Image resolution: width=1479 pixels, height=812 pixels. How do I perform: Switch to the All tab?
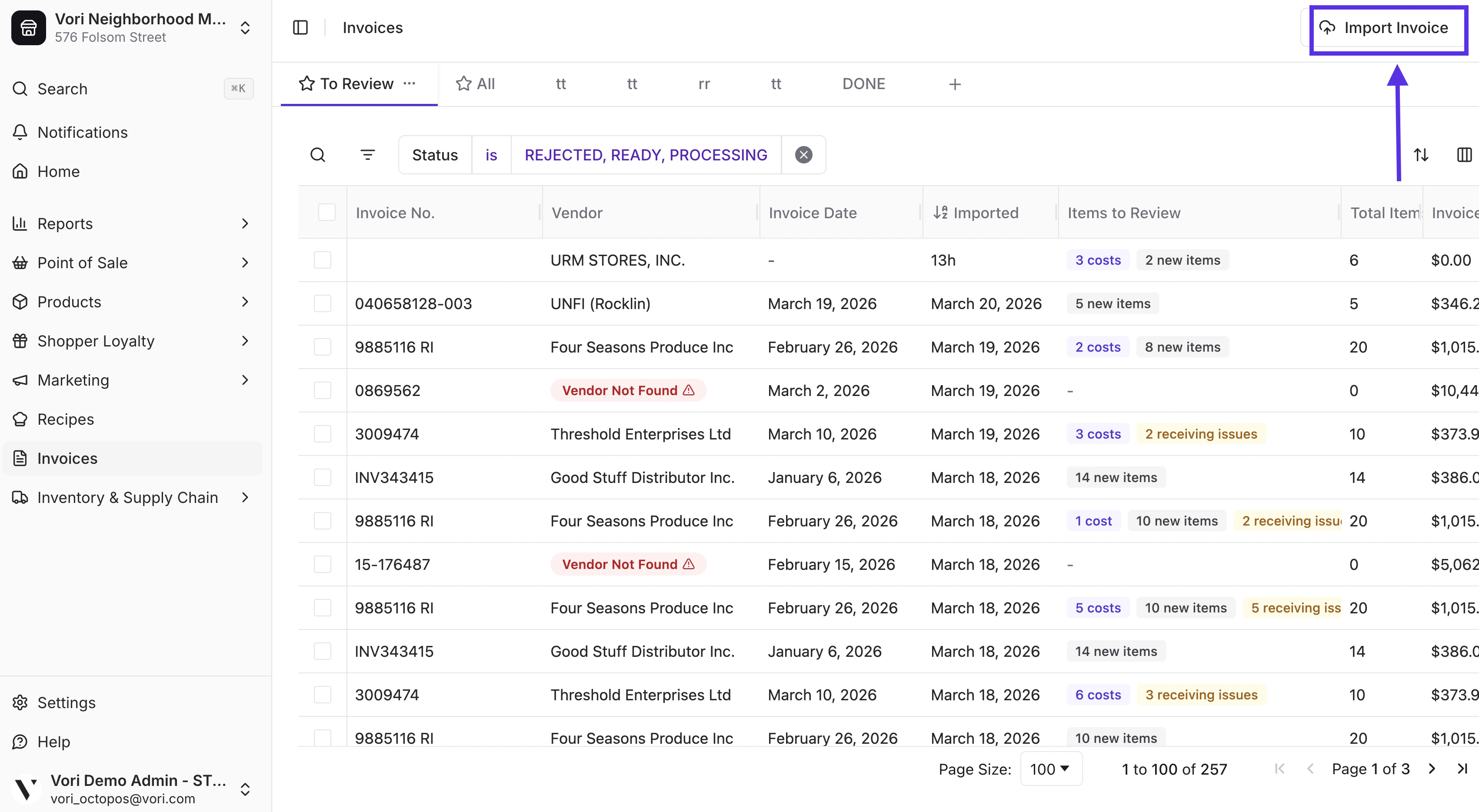[476, 84]
